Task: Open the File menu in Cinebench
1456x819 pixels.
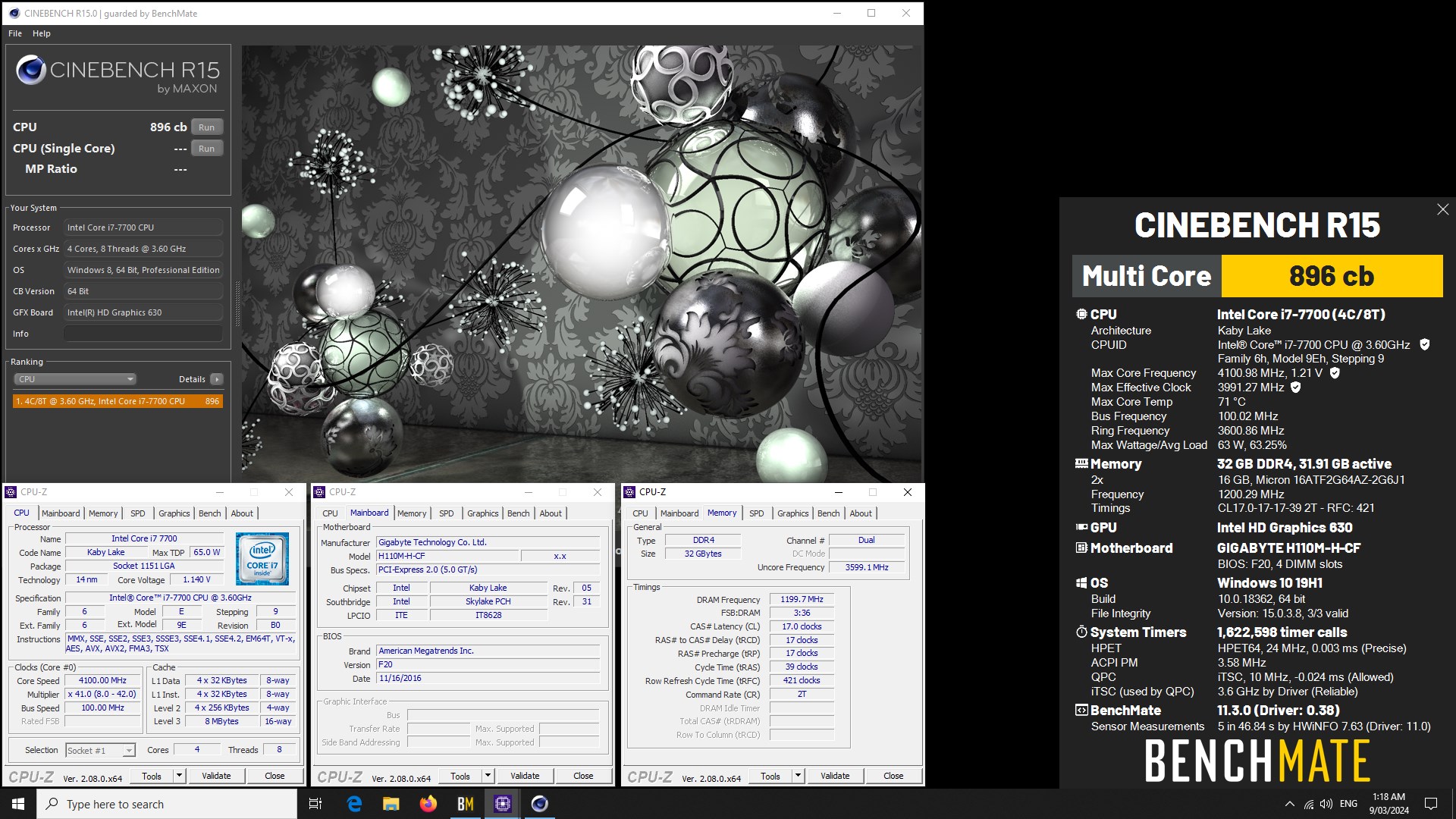Action: (x=15, y=33)
